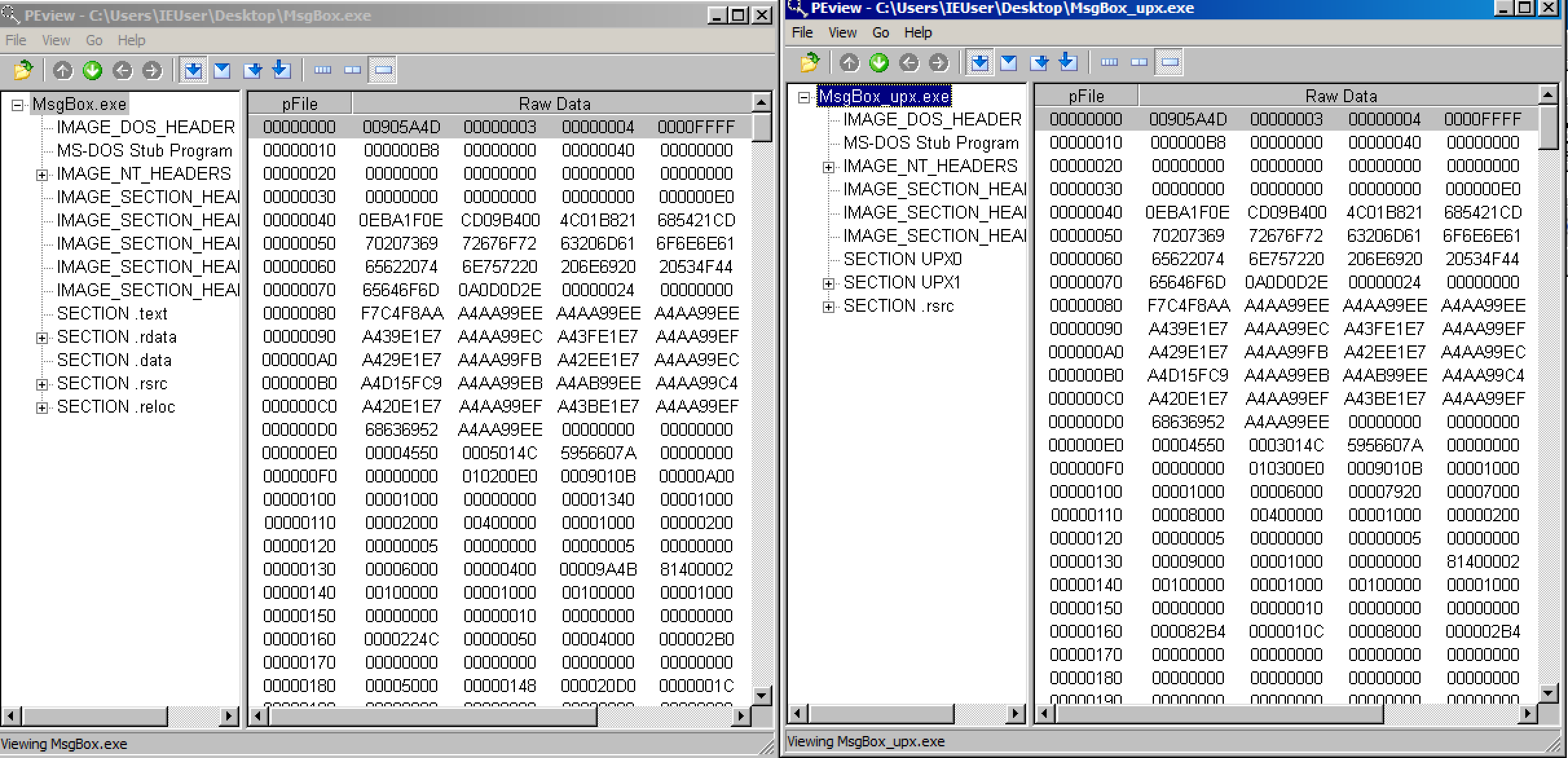The image size is (1568, 758).
Task: Click the back arrow icon in MsgBox_upx.exe toolbar
Action: tap(909, 63)
